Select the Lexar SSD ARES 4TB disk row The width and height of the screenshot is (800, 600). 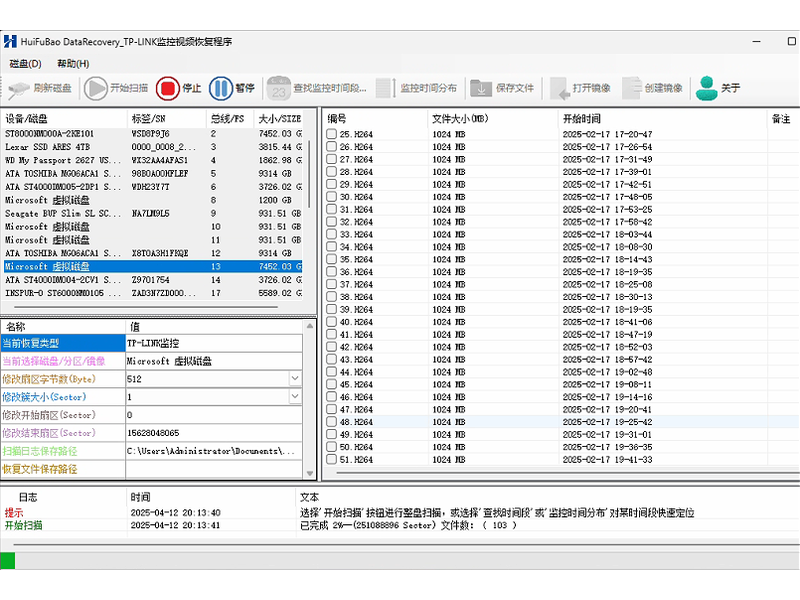click(x=153, y=147)
